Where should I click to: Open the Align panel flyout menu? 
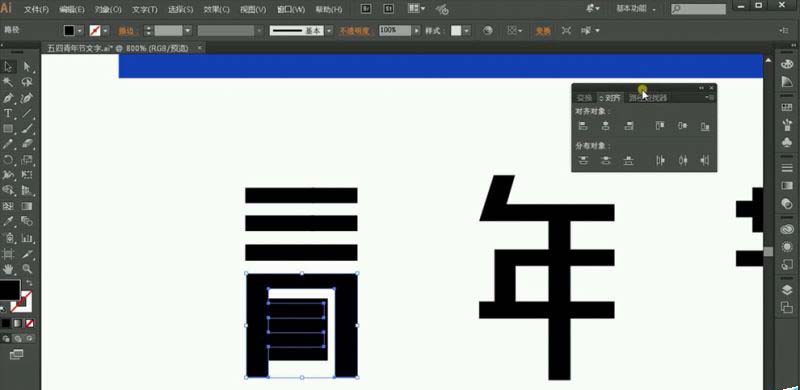pyautogui.click(x=710, y=98)
